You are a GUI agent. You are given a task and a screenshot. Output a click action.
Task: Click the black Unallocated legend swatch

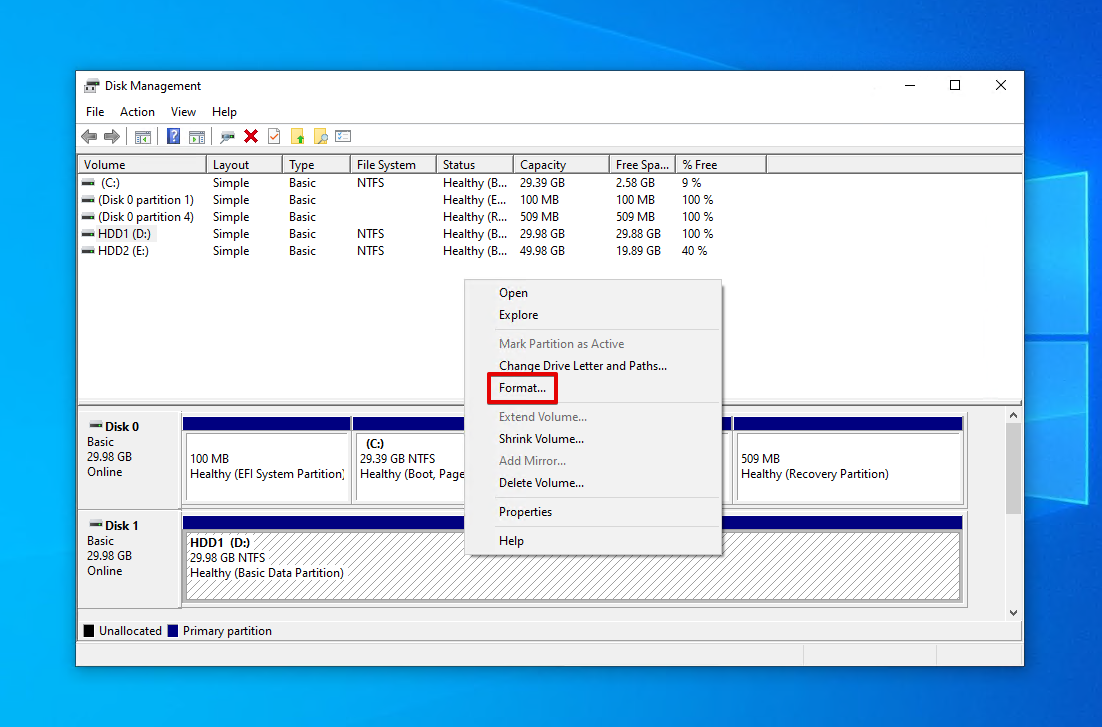click(89, 631)
